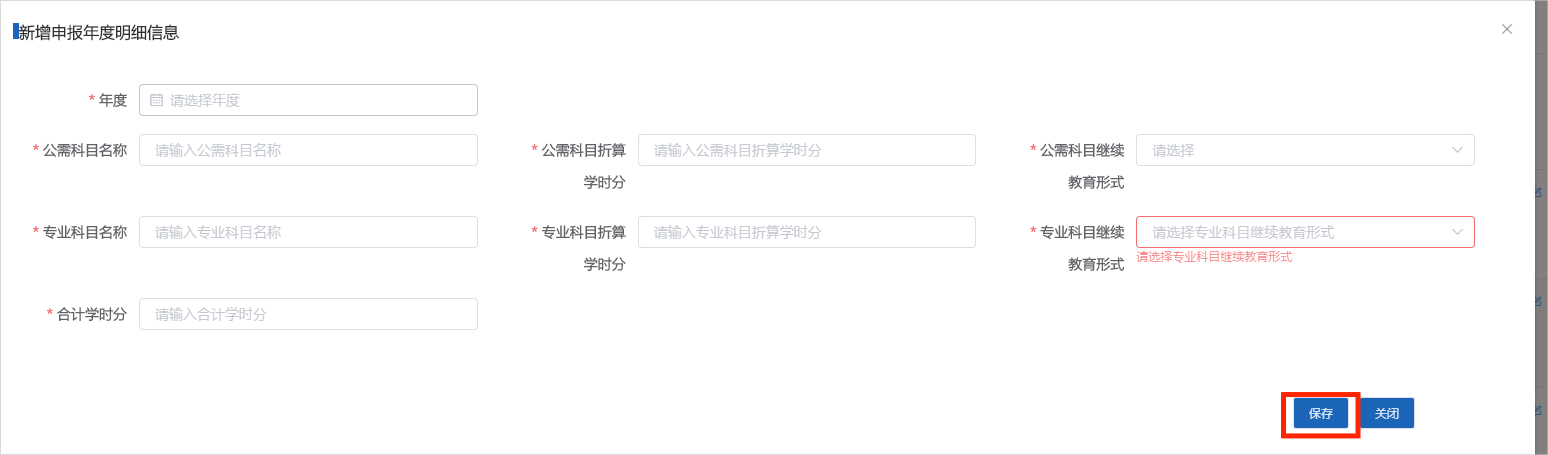Click the 年度 field label
The image size is (1548, 455).
(x=113, y=100)
